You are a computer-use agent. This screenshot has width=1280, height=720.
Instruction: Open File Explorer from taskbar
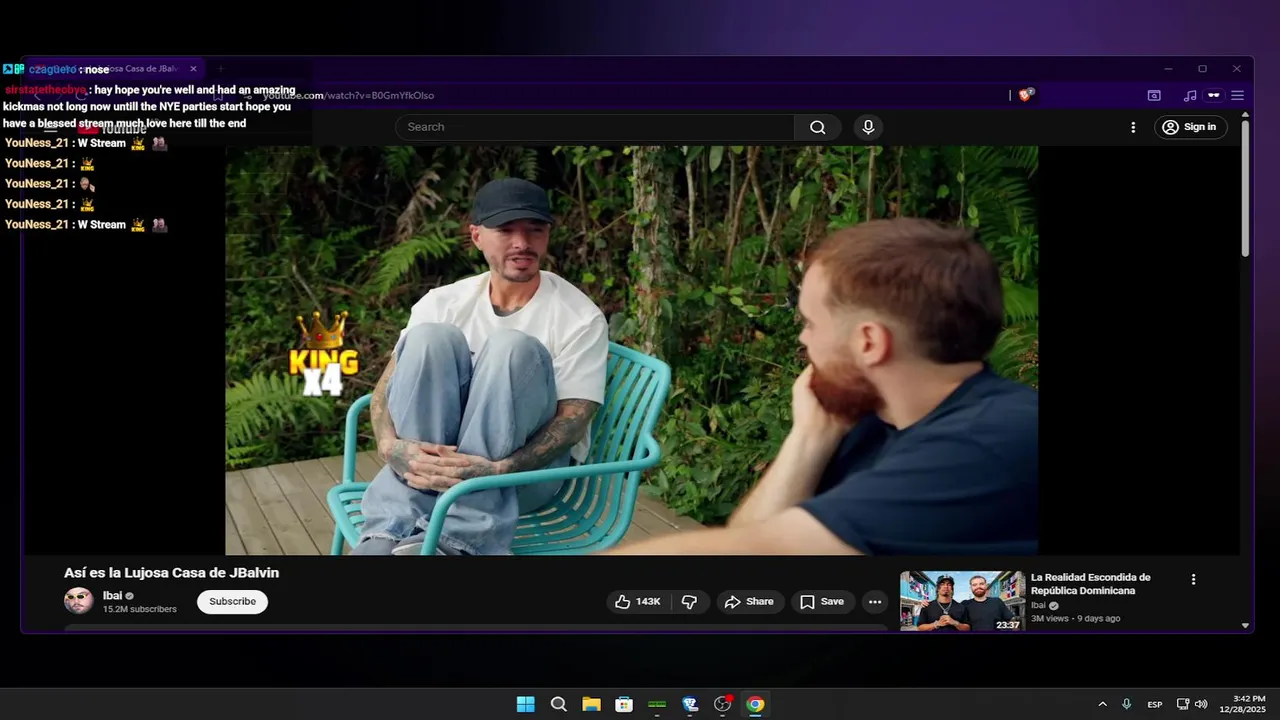[x=591, y=704]
